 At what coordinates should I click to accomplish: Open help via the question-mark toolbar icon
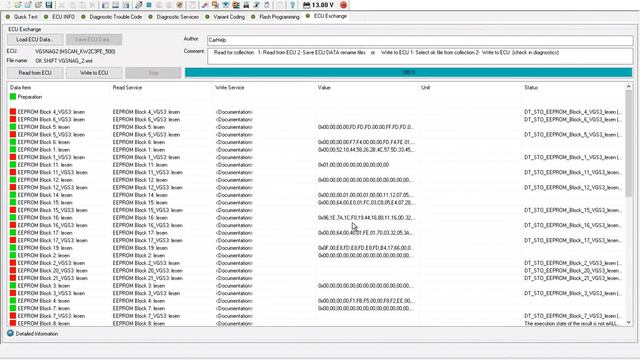[292, 5]
